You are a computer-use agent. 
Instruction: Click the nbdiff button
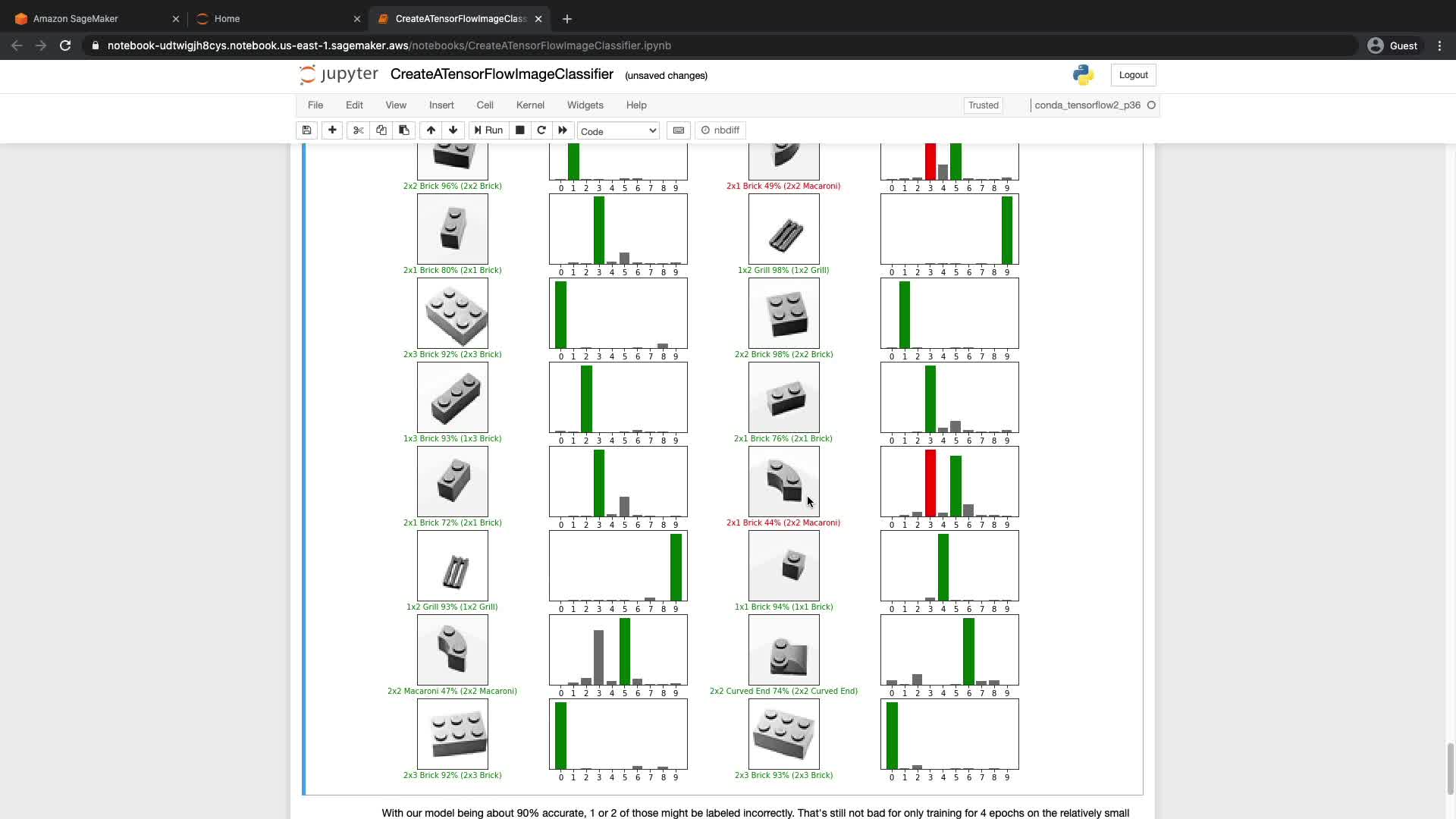[x=720, y=130]
